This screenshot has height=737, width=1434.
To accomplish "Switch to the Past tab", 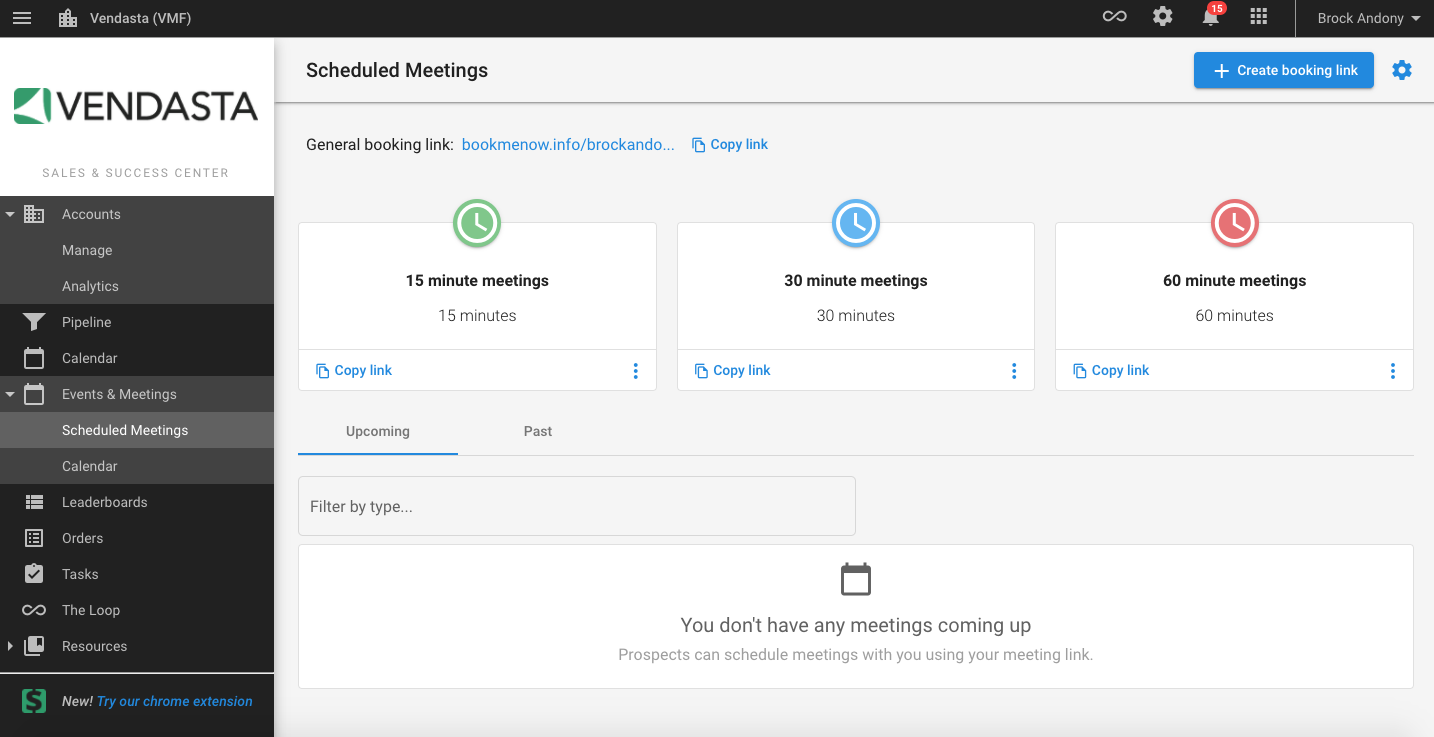I will click(x=538, y=431).
